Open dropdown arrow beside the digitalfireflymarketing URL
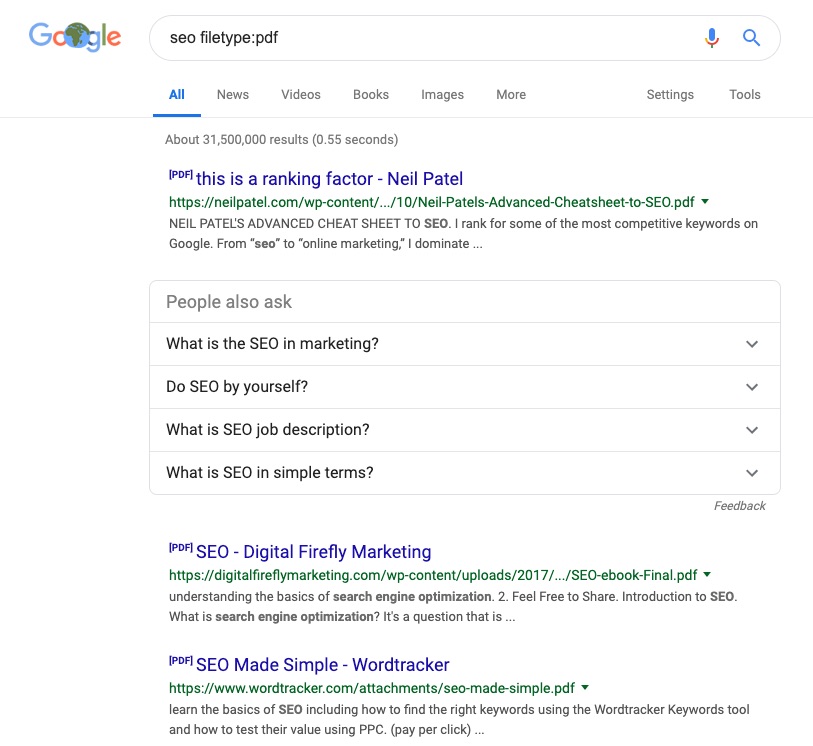Image resolution: width=813 pixels, height=746 pixels. pos(707,574)
